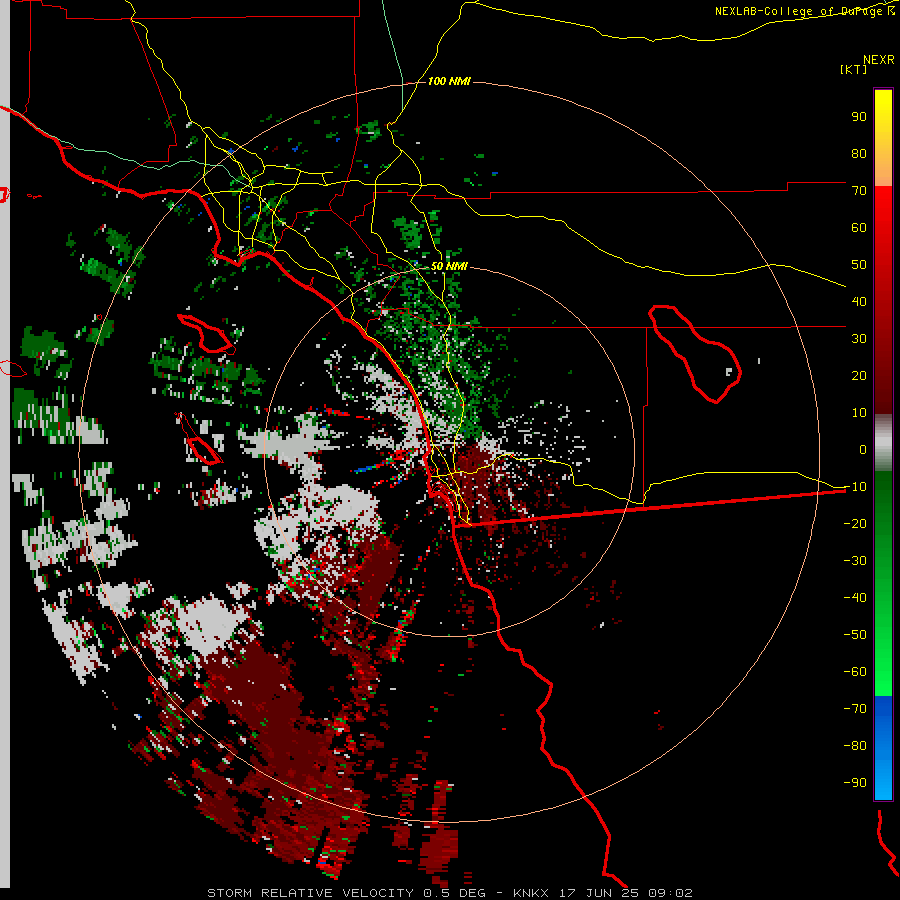Click the -40 value on the velocity scale
Screen dimensions: 900x900
click(855, 598)
